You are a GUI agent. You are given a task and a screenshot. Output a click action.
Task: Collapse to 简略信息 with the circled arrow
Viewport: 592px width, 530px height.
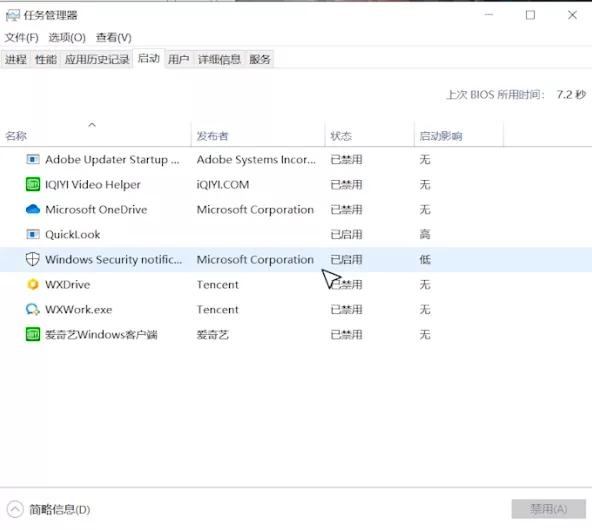(x=15, y=510)
